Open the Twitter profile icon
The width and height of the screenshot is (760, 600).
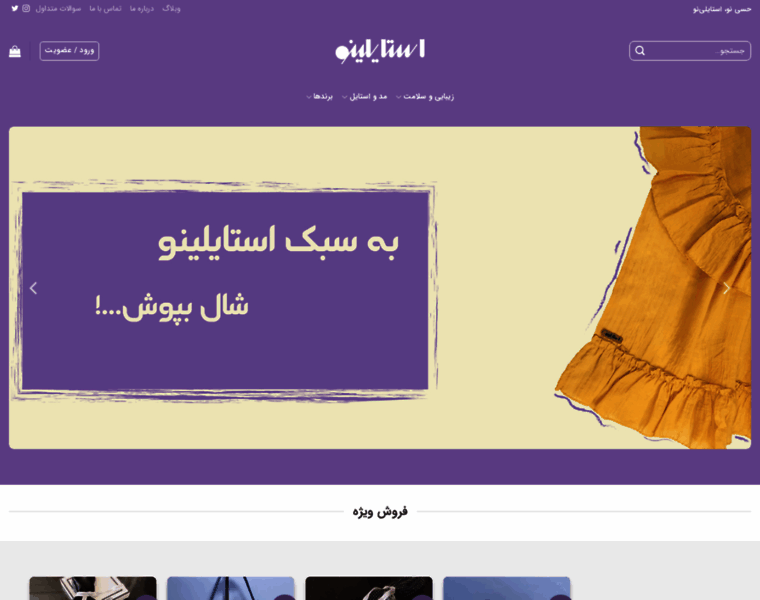click(x=15, y=8)
